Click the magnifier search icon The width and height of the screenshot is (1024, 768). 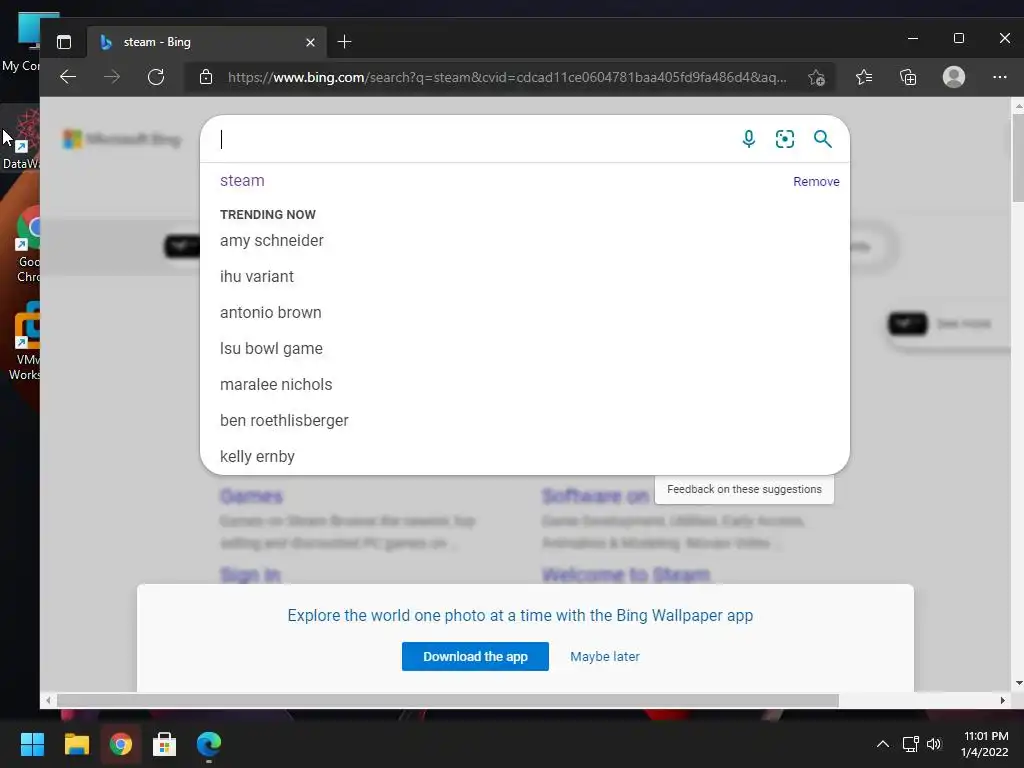pos(822,138)
